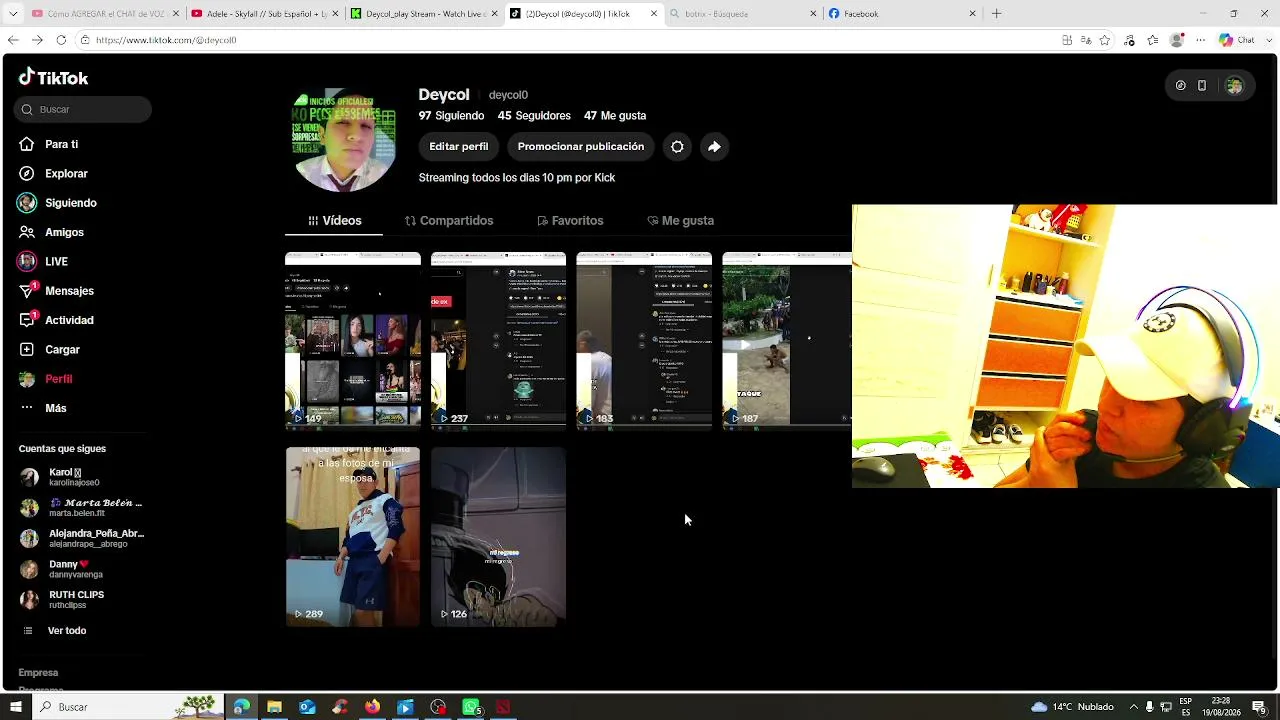1280x720 pixels.
Task: Open browser profile avatar icon
Action: 1177,40
